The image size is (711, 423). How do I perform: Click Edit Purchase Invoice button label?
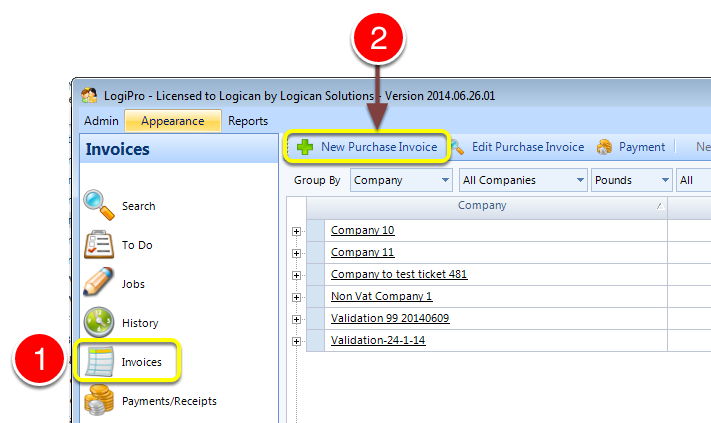[x=528, y=147]
